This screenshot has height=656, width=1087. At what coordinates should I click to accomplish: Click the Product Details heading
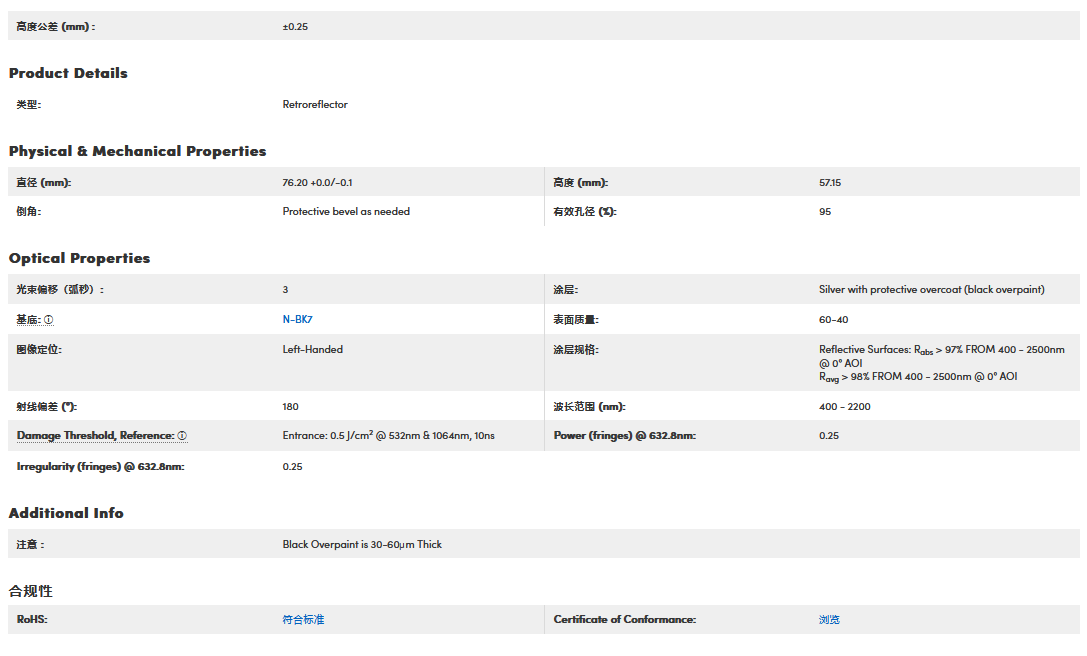68,73
